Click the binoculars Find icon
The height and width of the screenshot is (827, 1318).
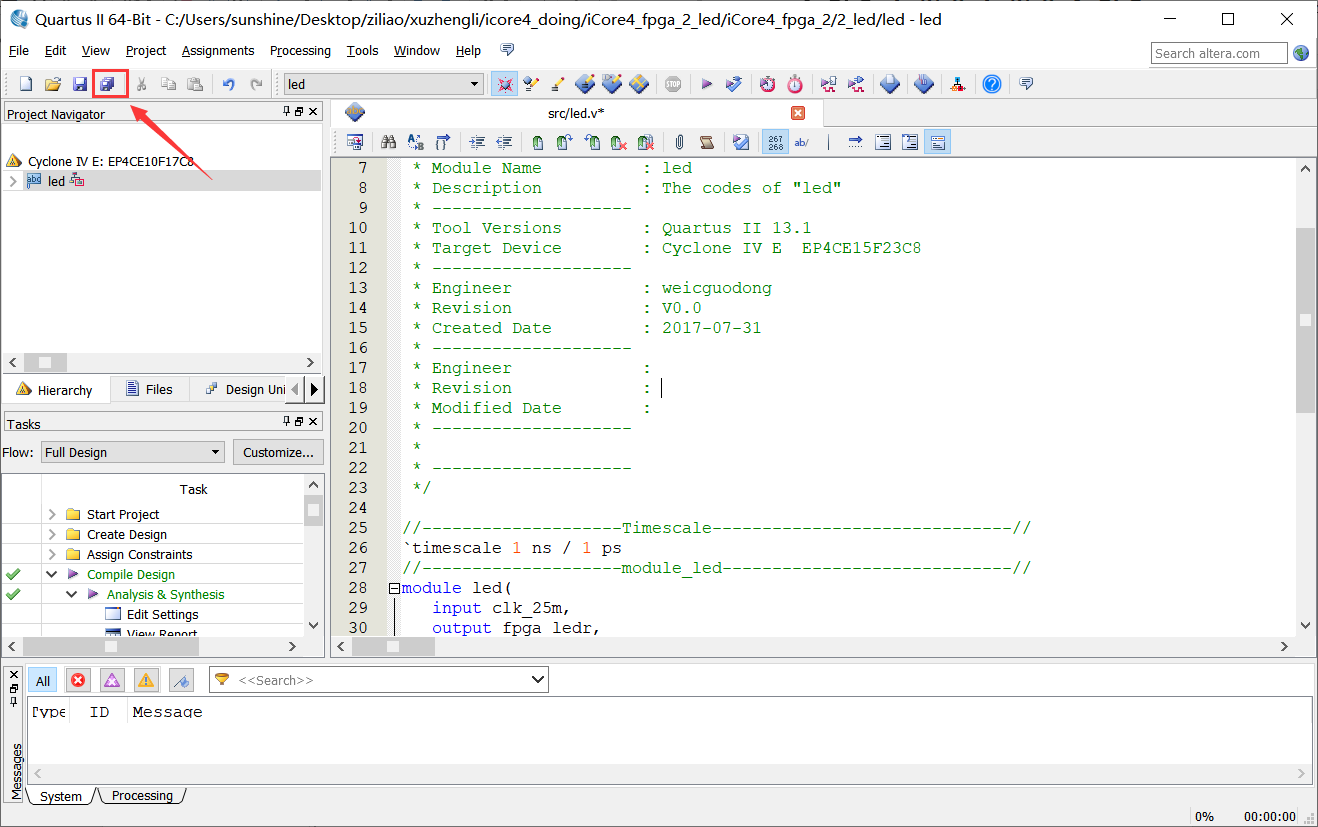coord(388,142)
